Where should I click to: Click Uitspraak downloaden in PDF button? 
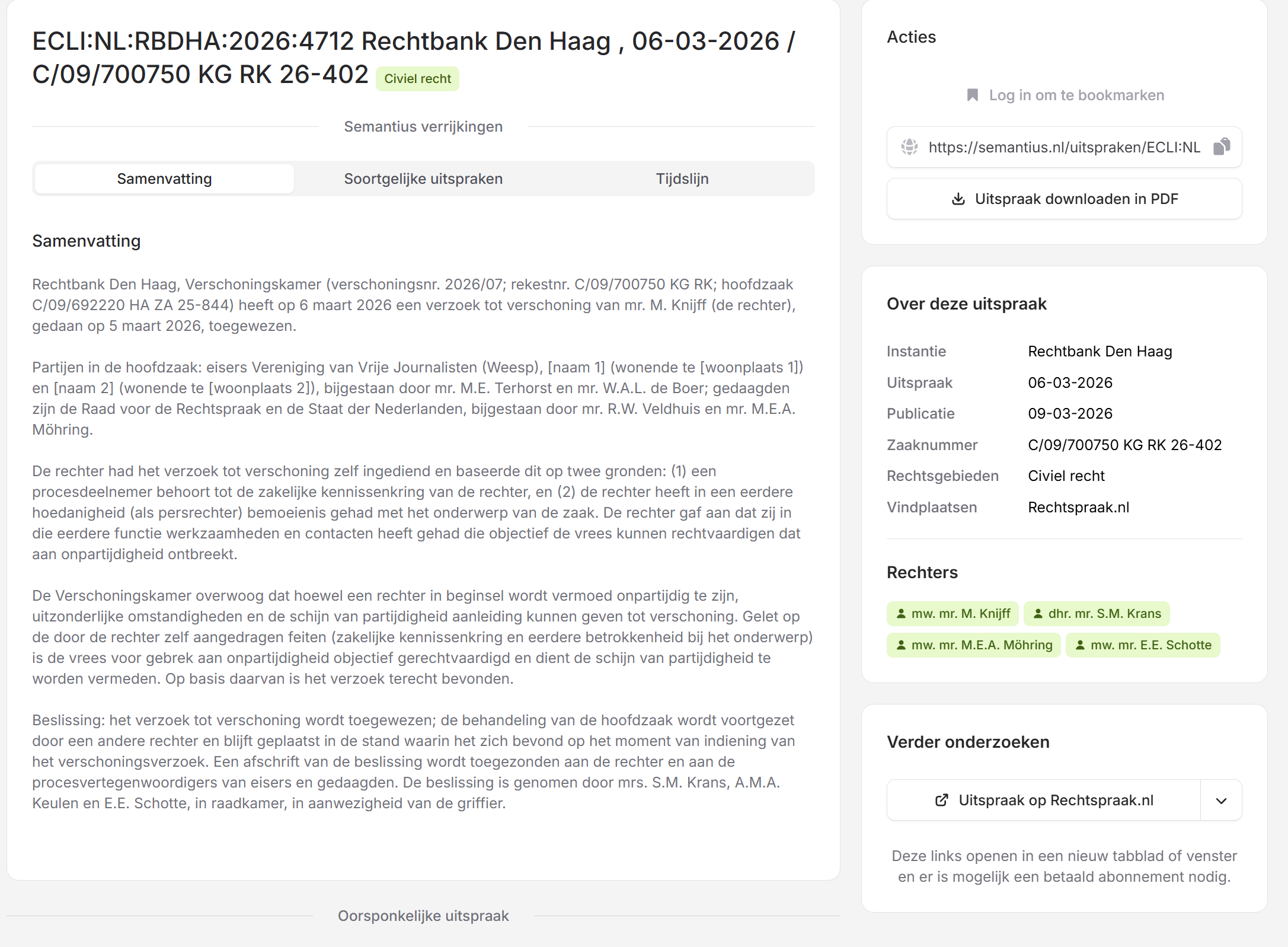click(1064, 199)
